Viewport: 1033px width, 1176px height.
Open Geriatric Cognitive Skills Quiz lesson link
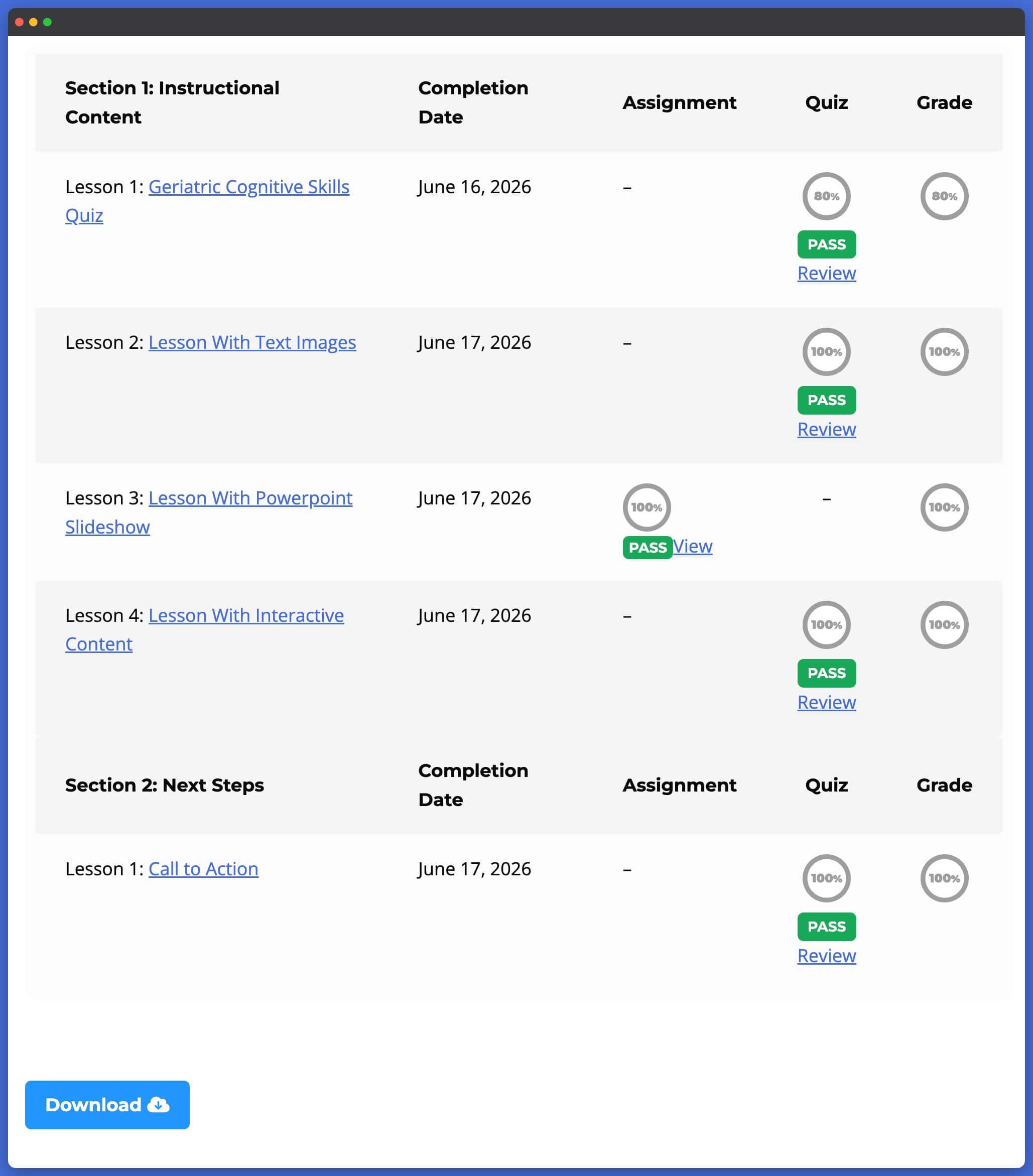[x=207, y=201]
